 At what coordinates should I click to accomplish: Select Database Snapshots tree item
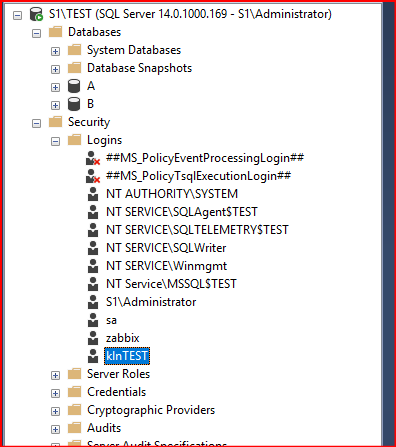[x=139, y=68]
